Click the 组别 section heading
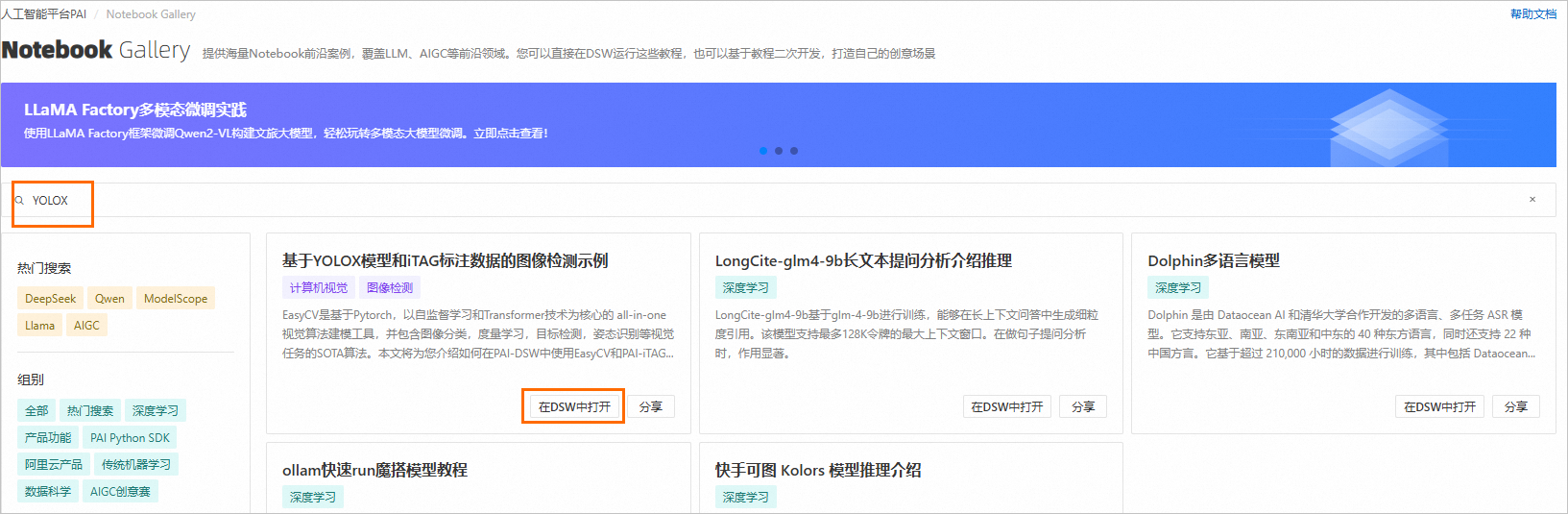 31,379
